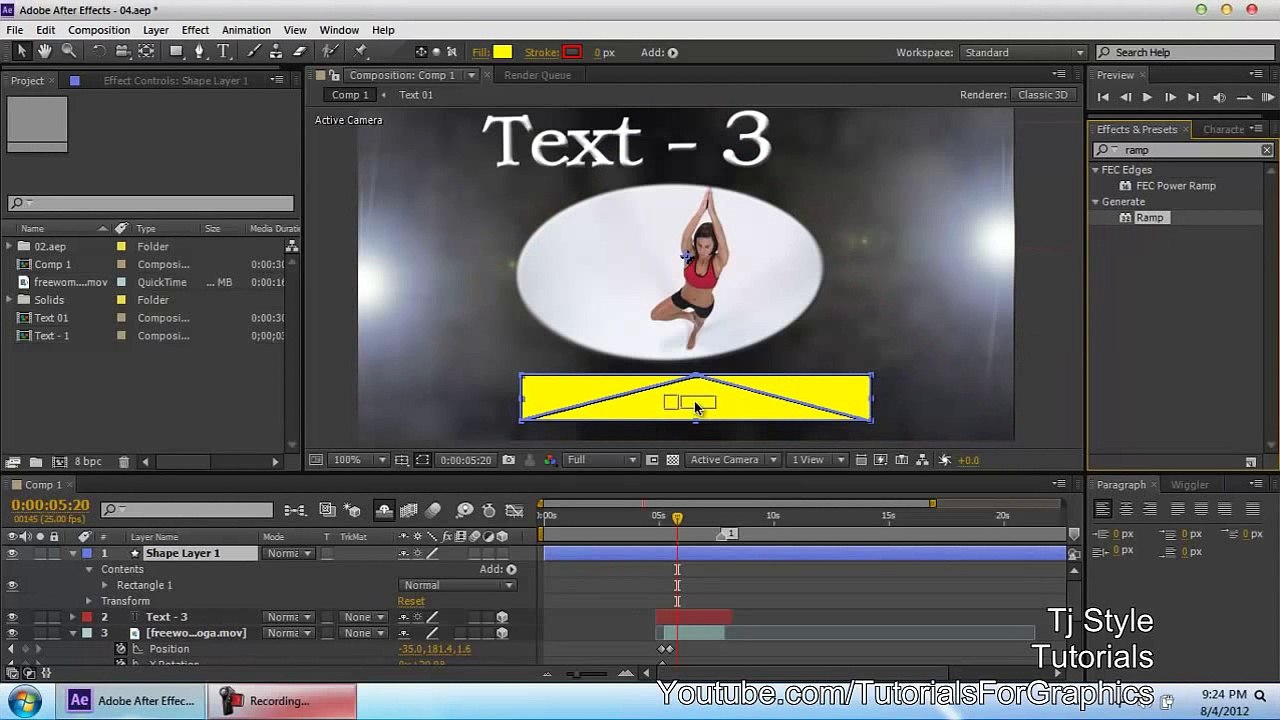This screenshot has height=720, width=1280.
Task: Switch to the Wiggler panel tab
Action: (1190, 485)
